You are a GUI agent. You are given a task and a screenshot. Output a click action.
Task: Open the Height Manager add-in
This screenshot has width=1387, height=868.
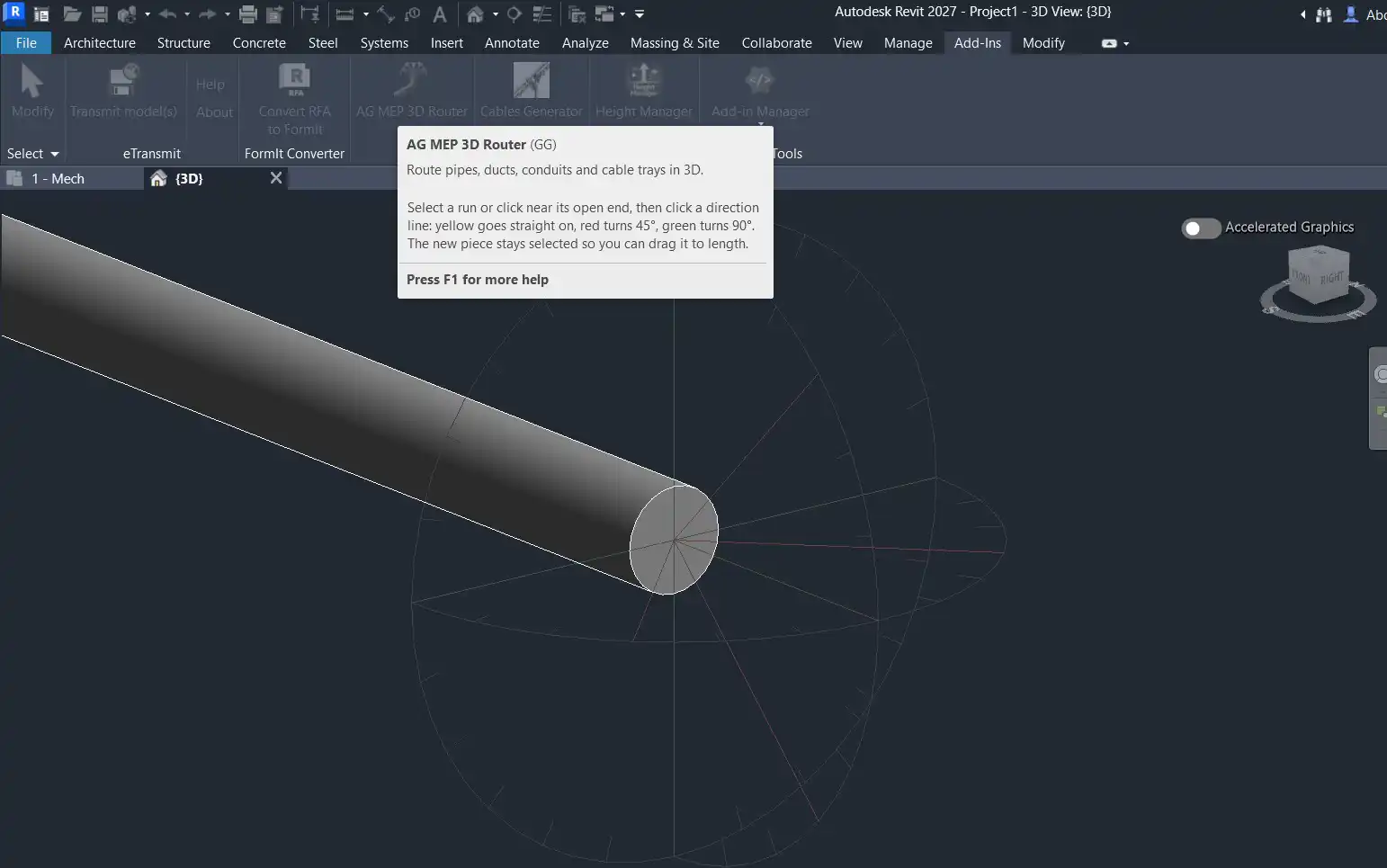(x=643, y=91)
